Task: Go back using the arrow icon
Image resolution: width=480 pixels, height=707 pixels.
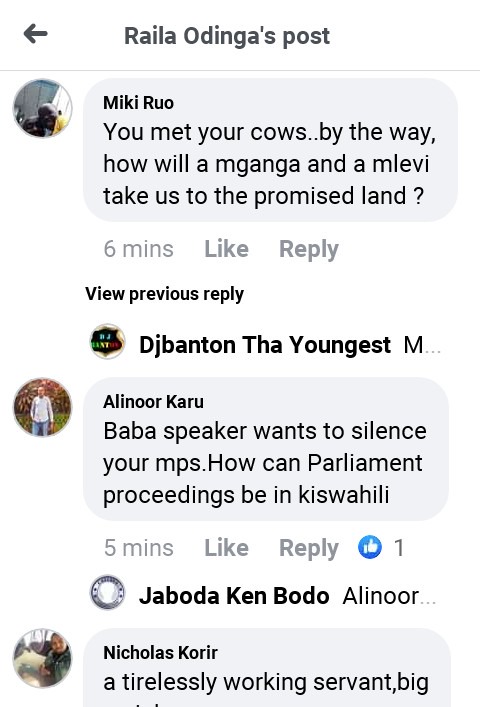Action: point(36,34)
